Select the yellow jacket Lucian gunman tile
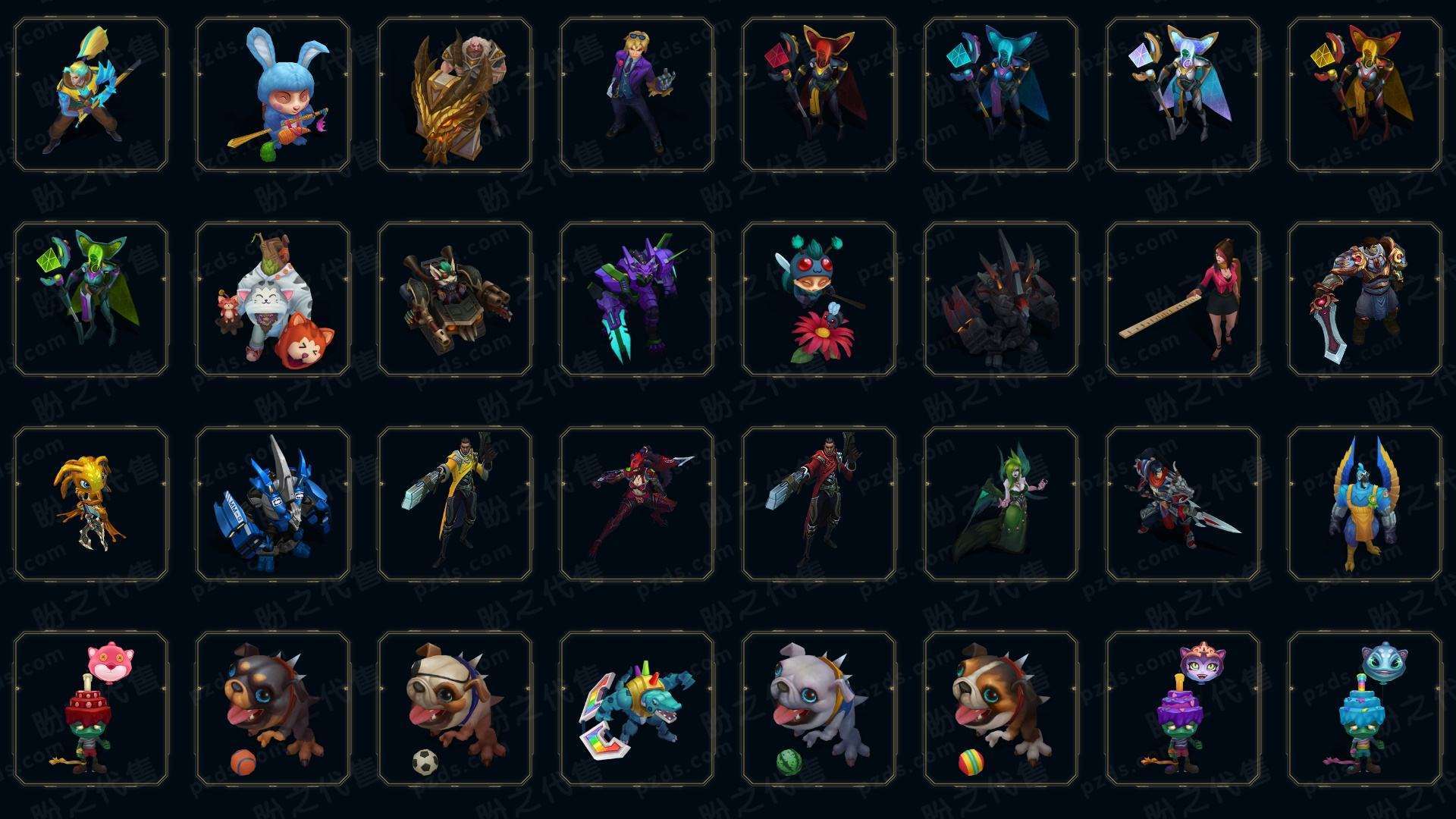The image size is (1456, 819). (x=455, y=504)
